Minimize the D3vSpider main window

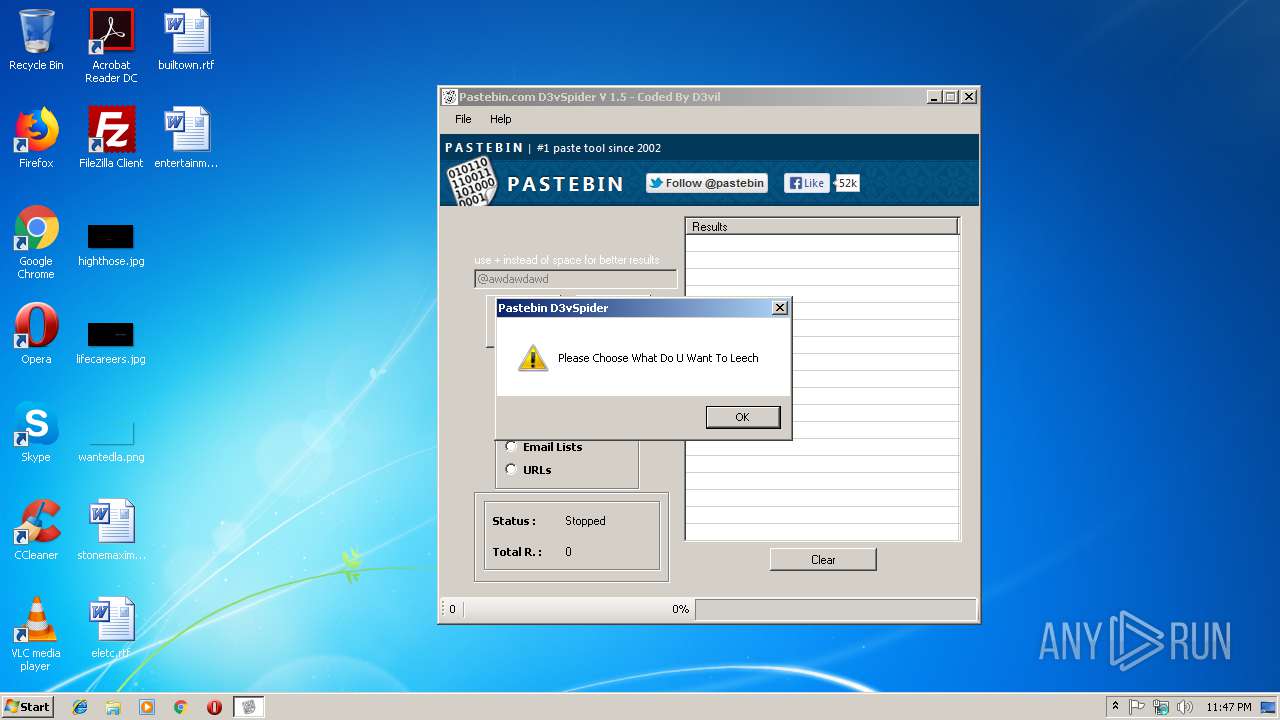(x=934, y=97)
